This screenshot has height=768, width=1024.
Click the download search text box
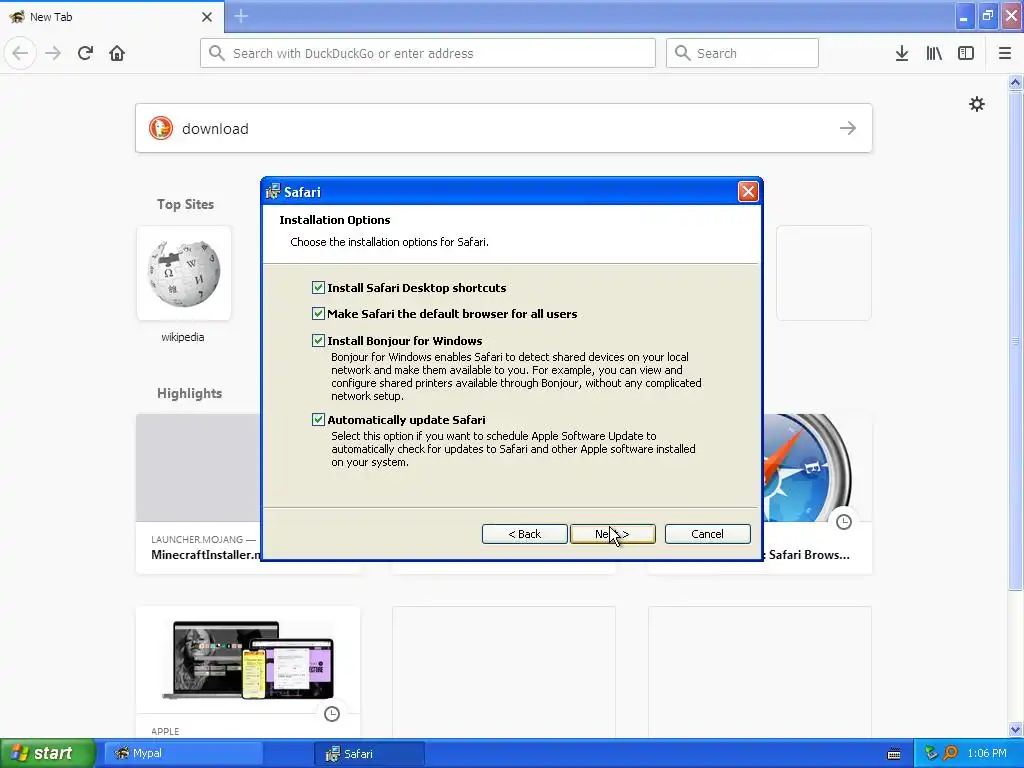(x=504, y=128)
